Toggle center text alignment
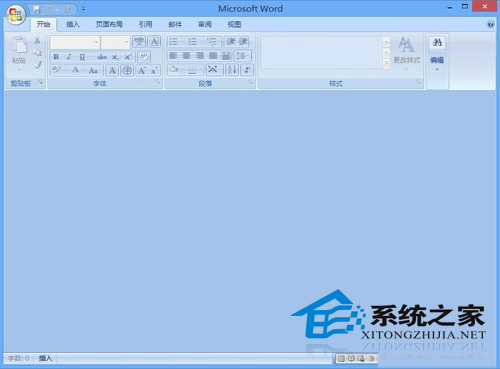Image resolution: width=500 pixels, height=369 pixels. point(186,56)
